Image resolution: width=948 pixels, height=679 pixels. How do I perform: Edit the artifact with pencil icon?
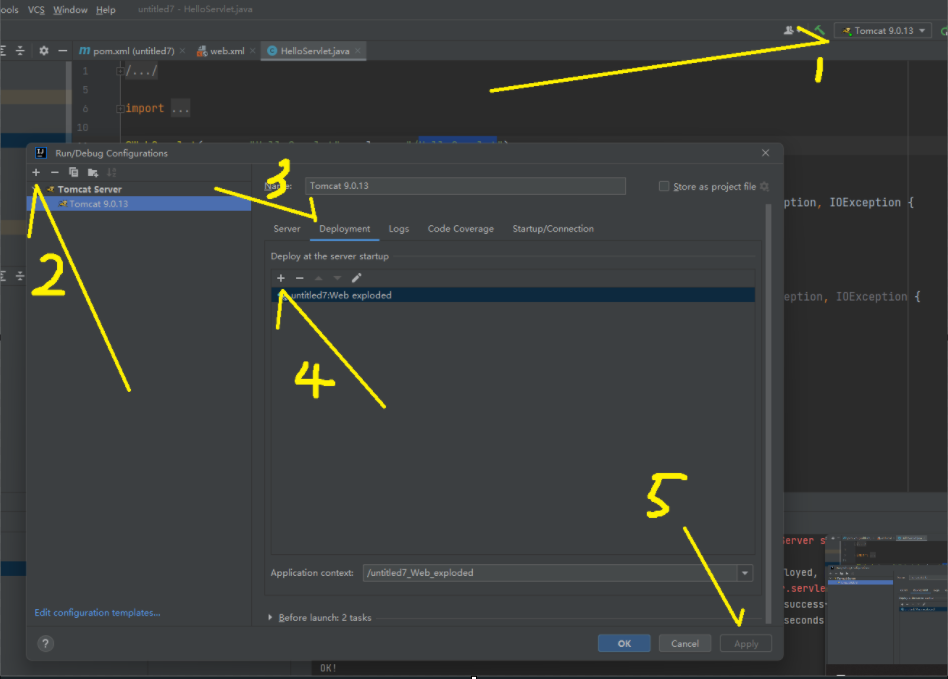(356, 278)
